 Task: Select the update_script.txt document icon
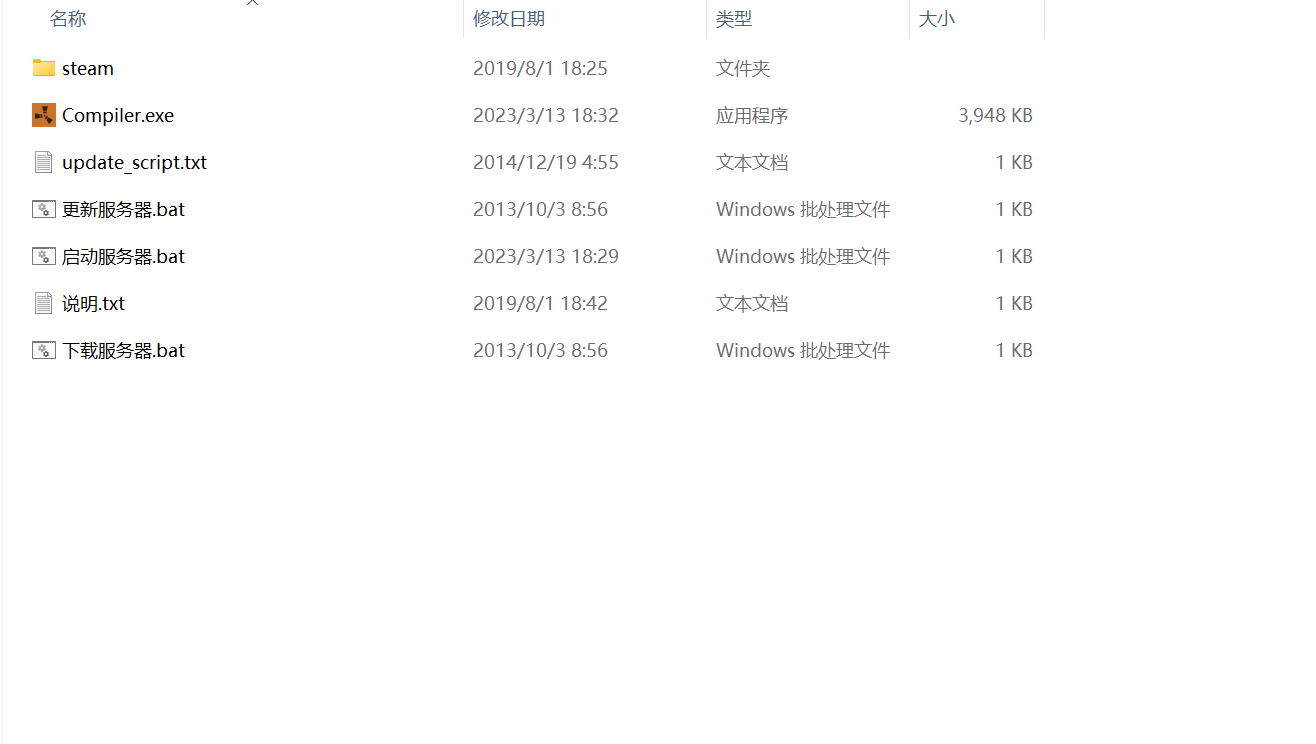coord(43,162)
